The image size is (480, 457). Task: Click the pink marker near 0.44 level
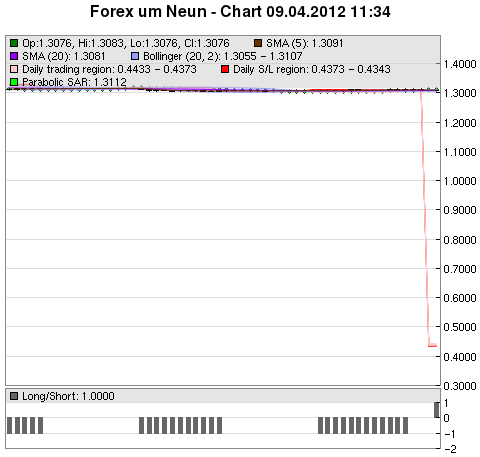[432, 345]
